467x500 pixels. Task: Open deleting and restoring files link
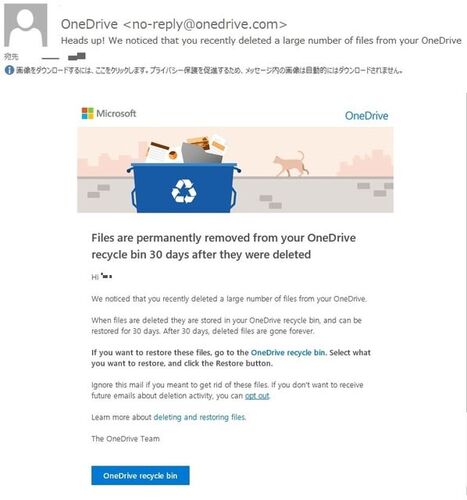pos(199,417)
